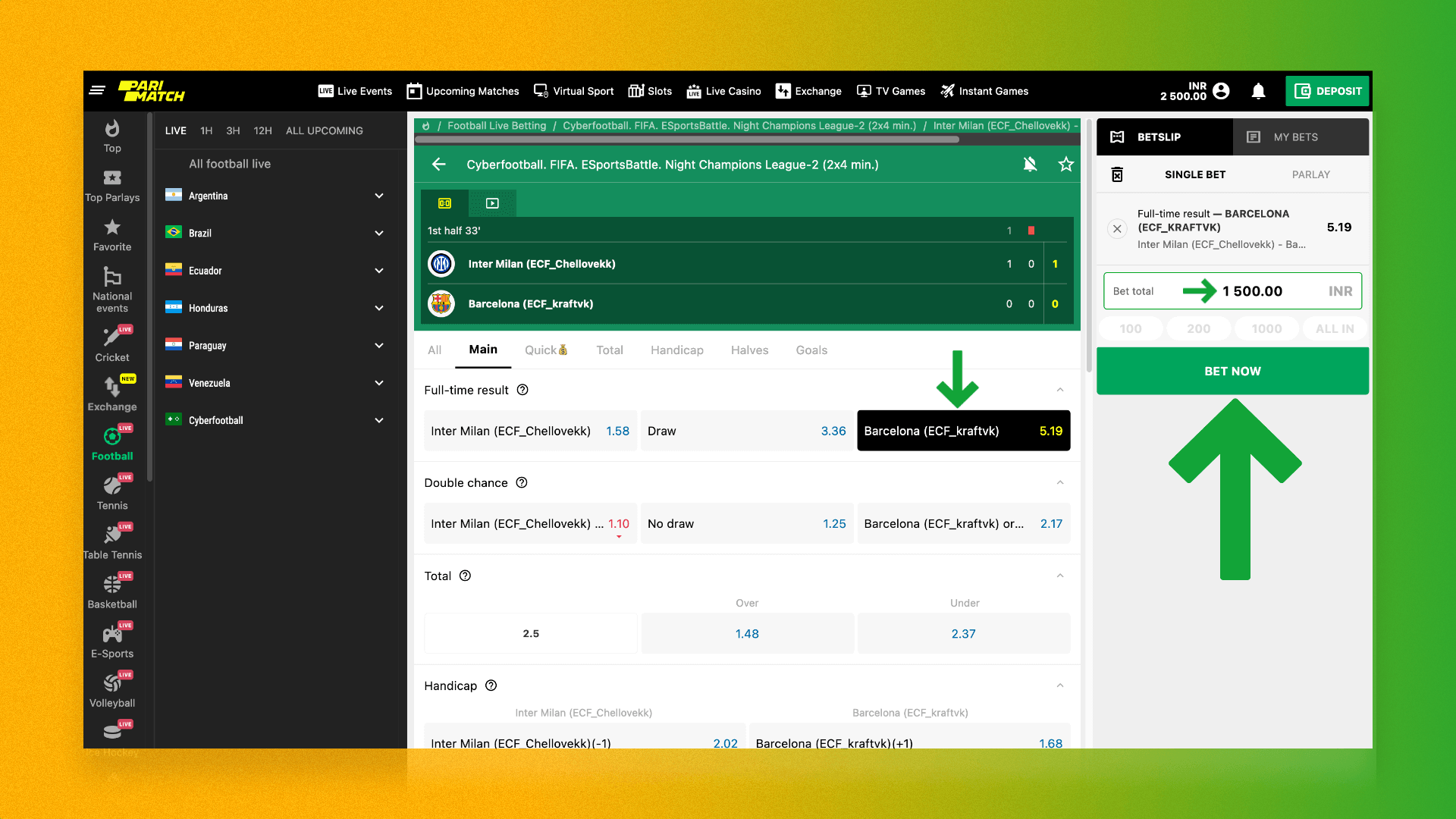
Task: Open Total market help icon
Action: point(466,576)
